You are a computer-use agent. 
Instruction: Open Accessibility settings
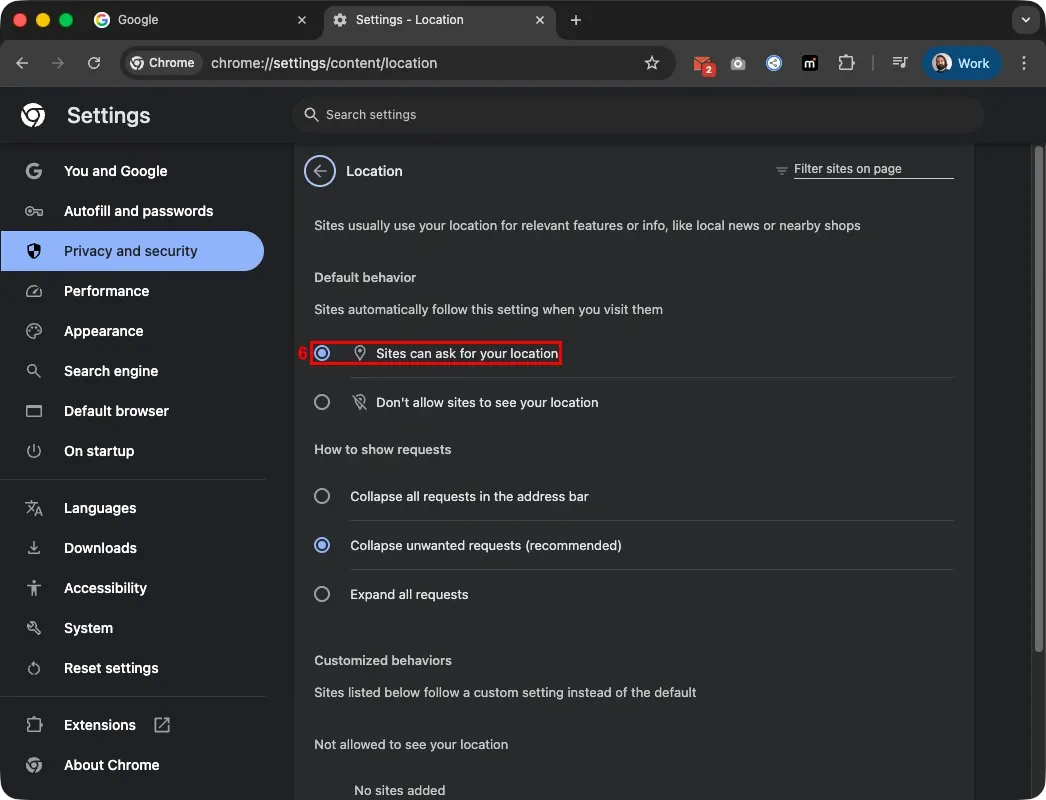tap(133, 588)
